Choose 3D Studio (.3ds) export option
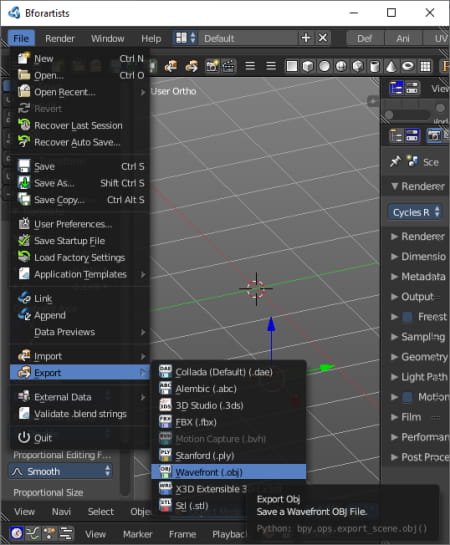 pos(229,405)
